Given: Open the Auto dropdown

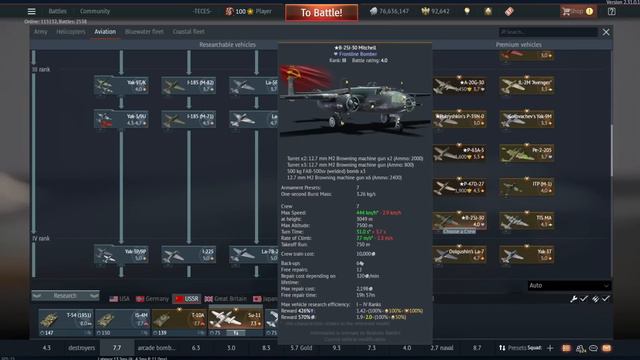Looking at the screenshot, I should point(569,286).
